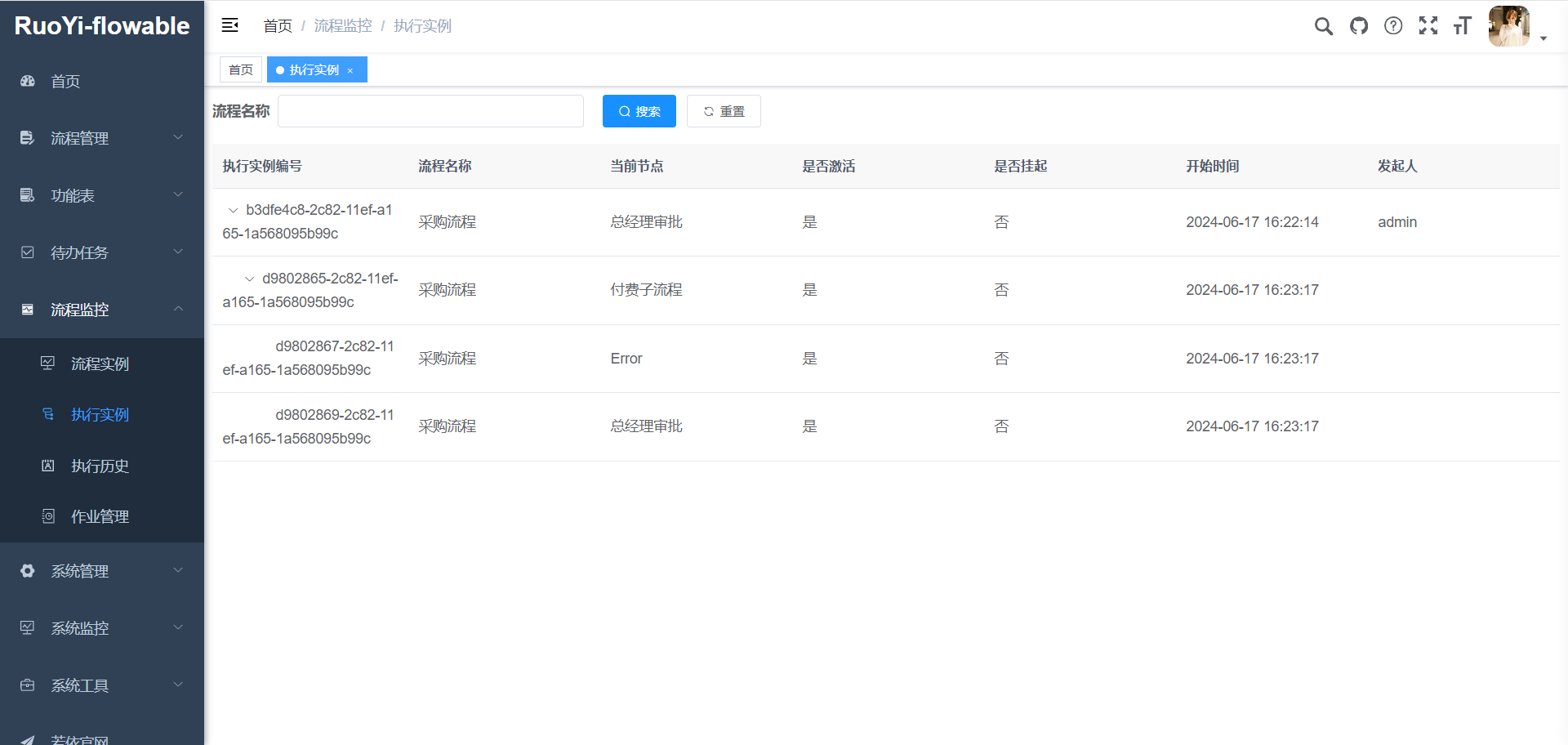The width and height of the screenshot is (1568, 745).
Task: Collapse the 流程监控 sidebar menu
Action: (x=102, y=310)
